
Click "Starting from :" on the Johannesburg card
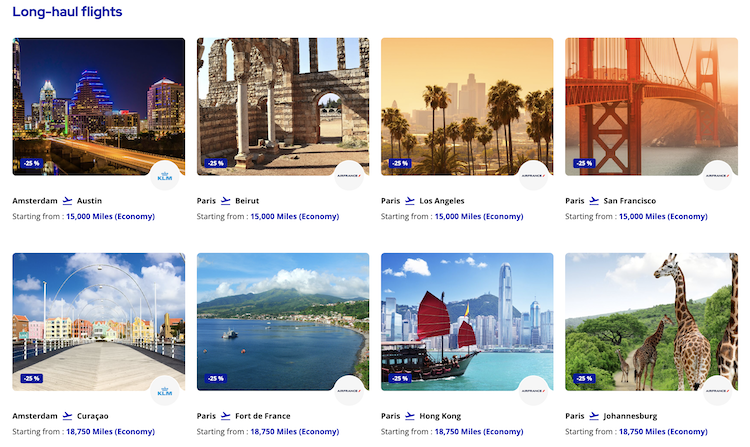591,432
